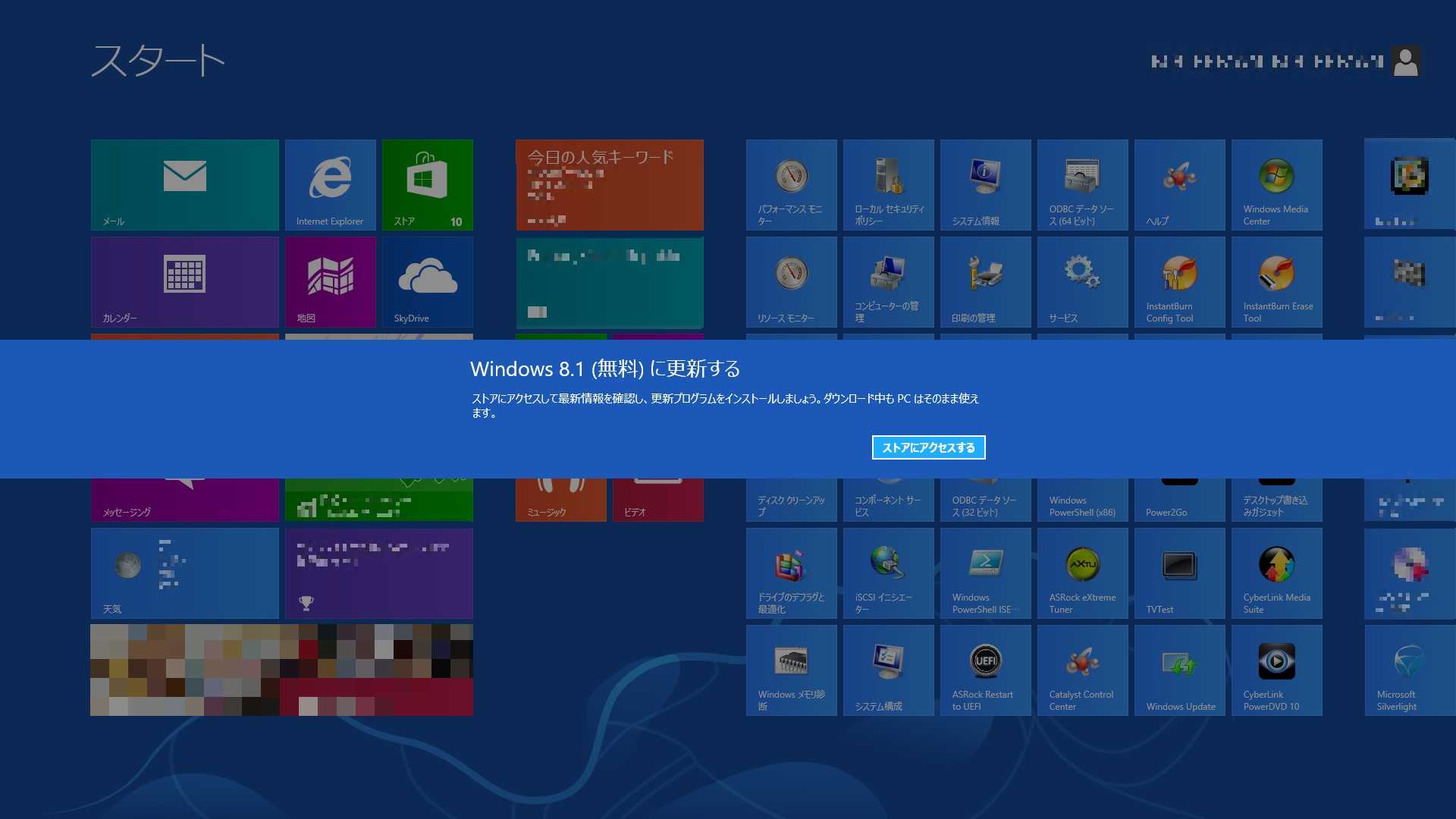This screenshot has width=1456, height=819.
Task: Launch the TVTest tile
Action: click(1180, 573)
